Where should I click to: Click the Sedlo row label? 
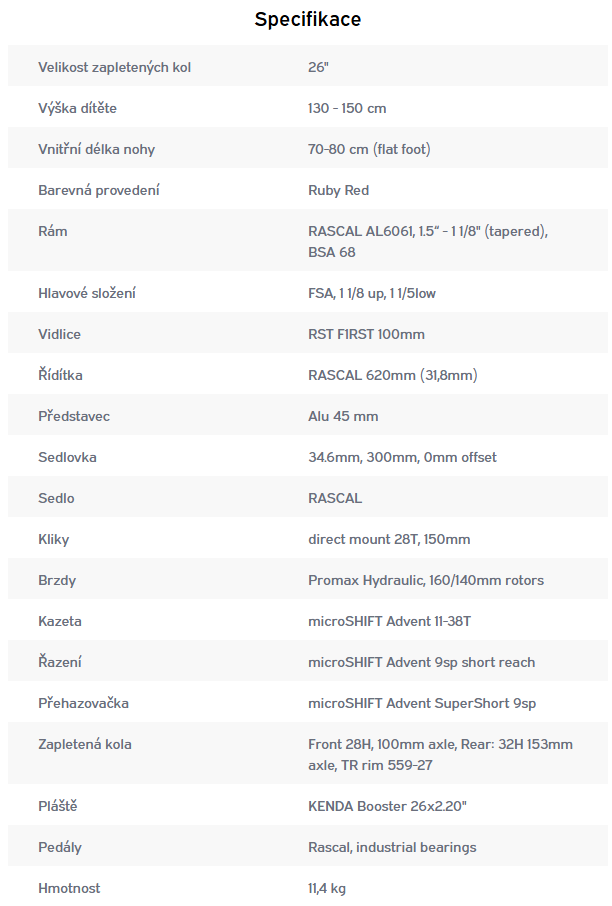pos(56,498)
